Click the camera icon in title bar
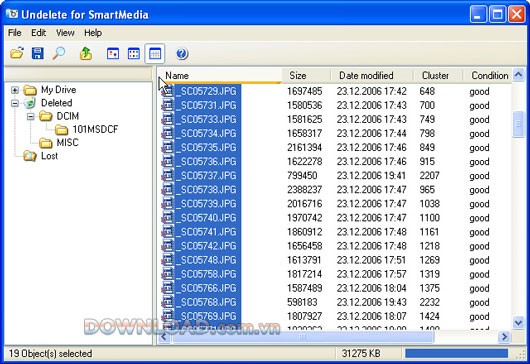 pos(12,14)
